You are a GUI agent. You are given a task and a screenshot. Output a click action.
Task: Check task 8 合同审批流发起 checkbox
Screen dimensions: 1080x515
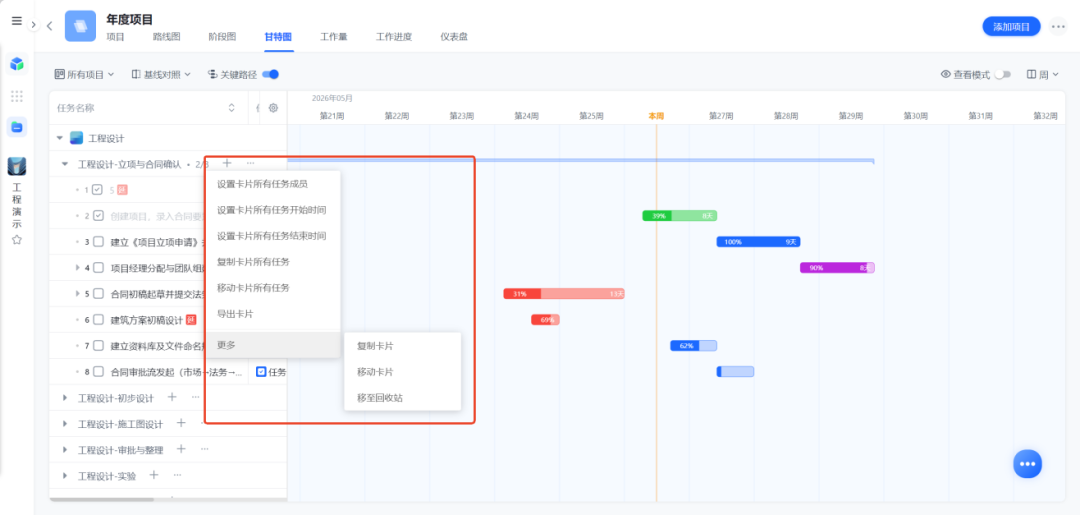click(98, 372)
